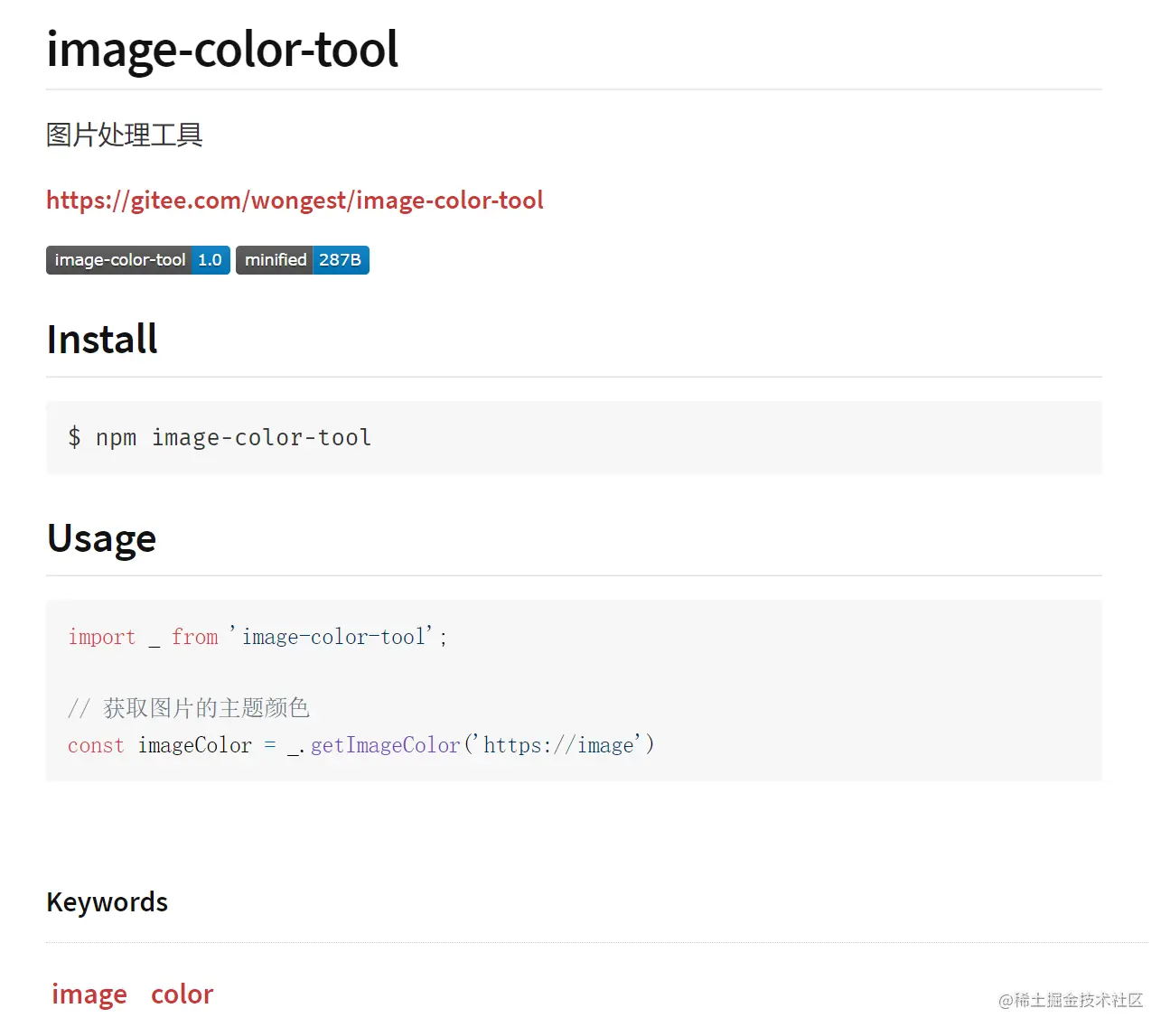Image resolution: width=1170 pixels, height=1036 pixels.
Task: Click the minified 287B size badge
Action: pyautogui.click(x=303, y=260)
